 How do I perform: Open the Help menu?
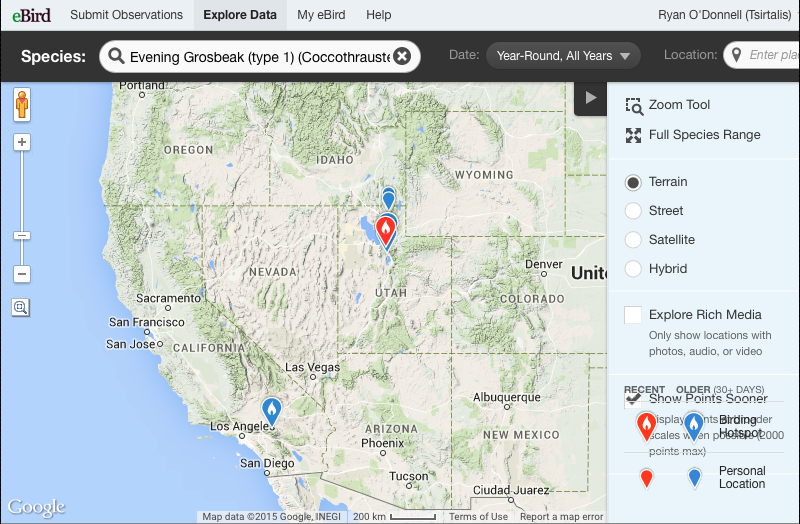pos(379,15)
